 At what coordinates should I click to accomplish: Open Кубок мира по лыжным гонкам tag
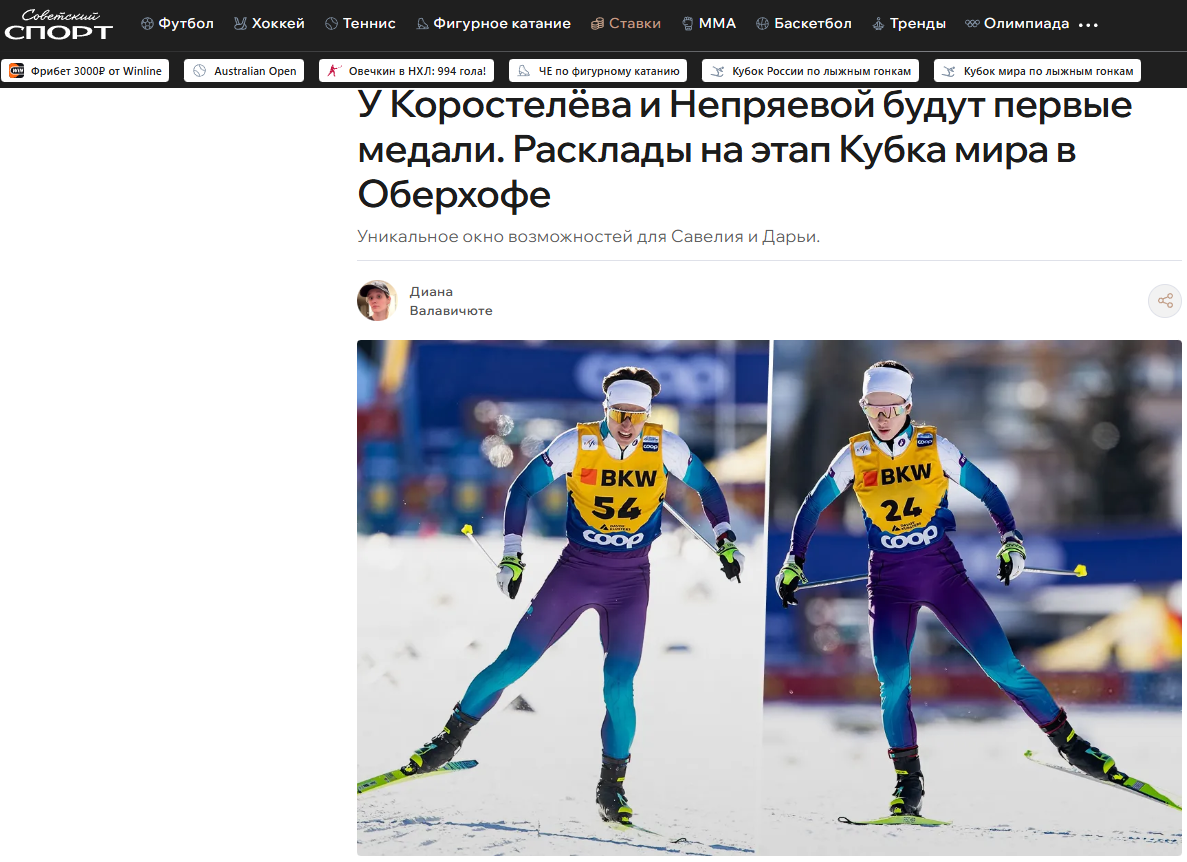[x=1037, y=71]
